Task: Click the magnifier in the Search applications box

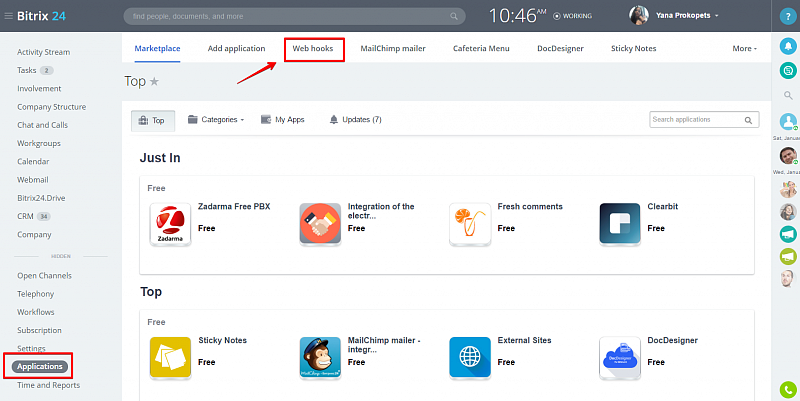Action: point(748,120)
